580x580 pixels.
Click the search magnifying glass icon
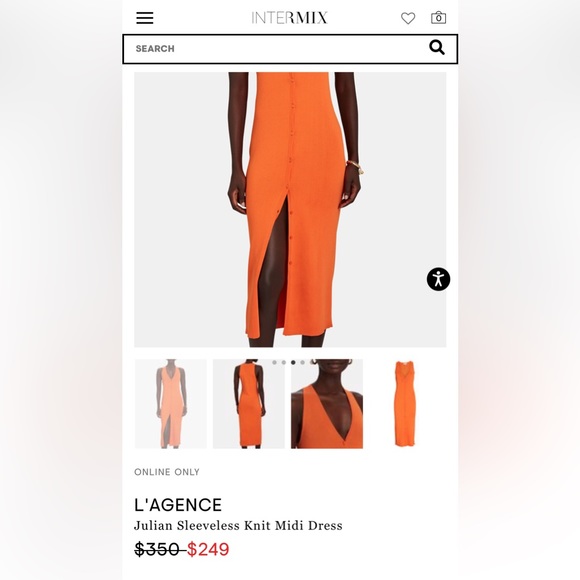436,48
